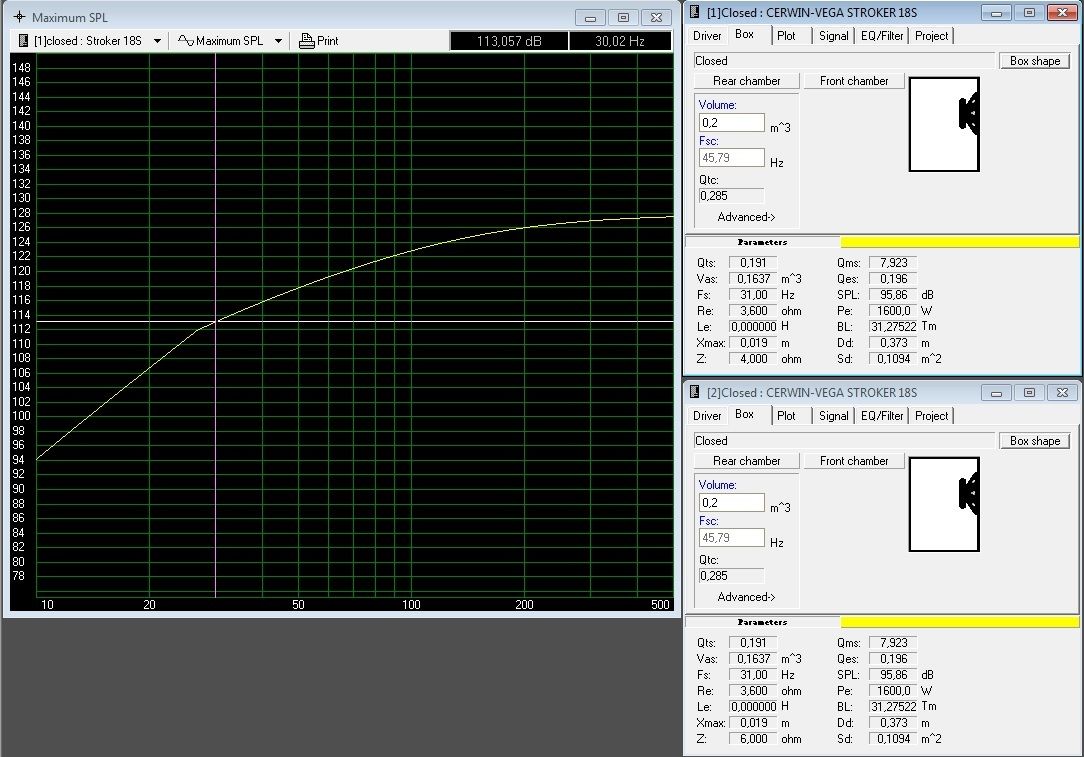Click the crosshair icon in Maximum SPL title bar
Viewport: 1084px width, 757px height.
click(x=19, y=17)
